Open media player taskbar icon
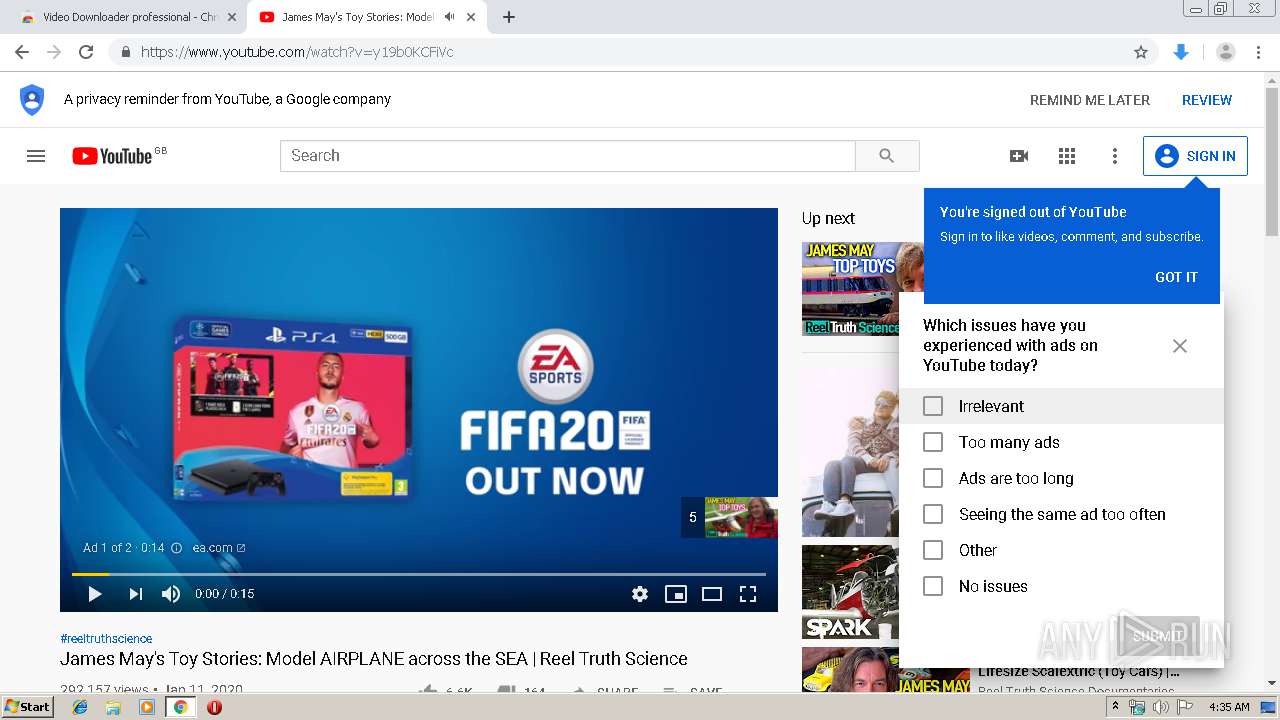1280x720 pixels. pyautogui.click(x=147, y=707)
